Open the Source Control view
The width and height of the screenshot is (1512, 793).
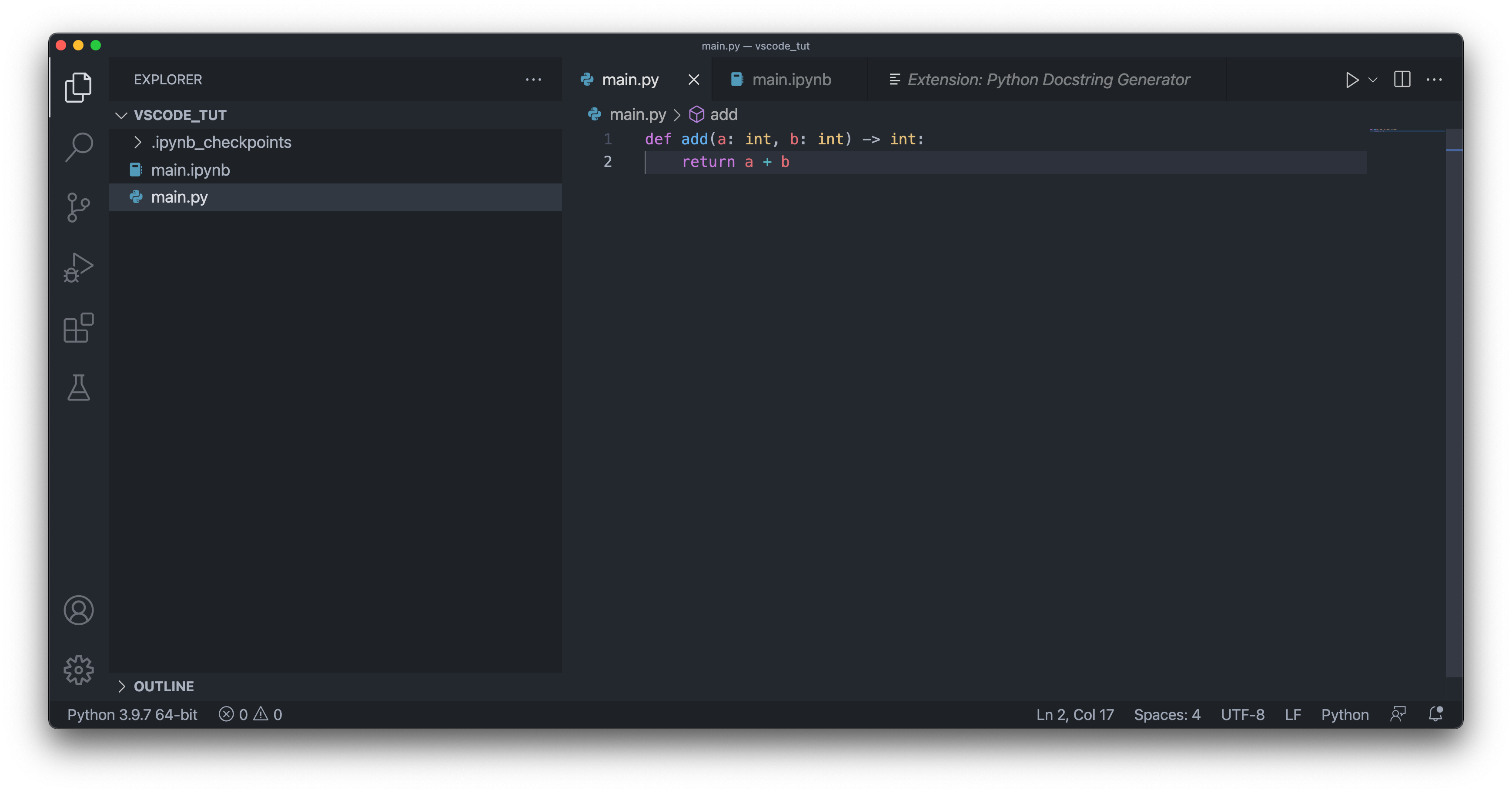click(79, 208)
